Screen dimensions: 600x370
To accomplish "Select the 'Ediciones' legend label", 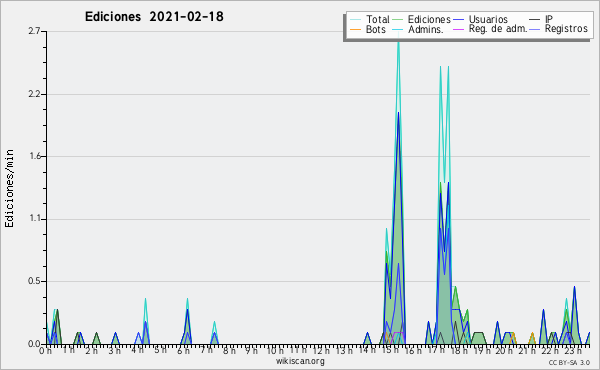I will point(429,19).
